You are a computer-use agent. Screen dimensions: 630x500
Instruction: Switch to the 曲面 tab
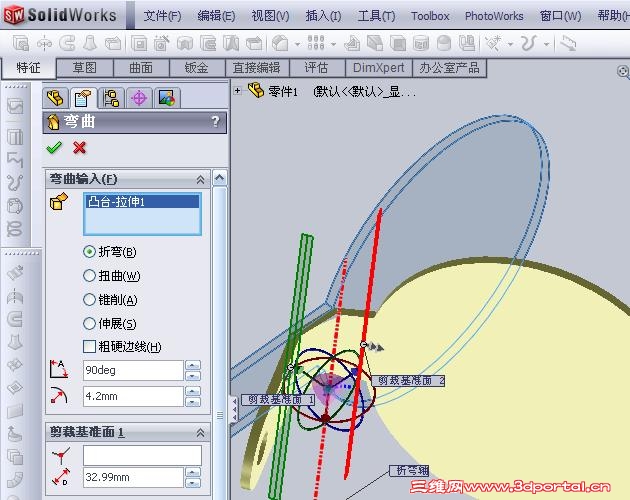[141, 68]
